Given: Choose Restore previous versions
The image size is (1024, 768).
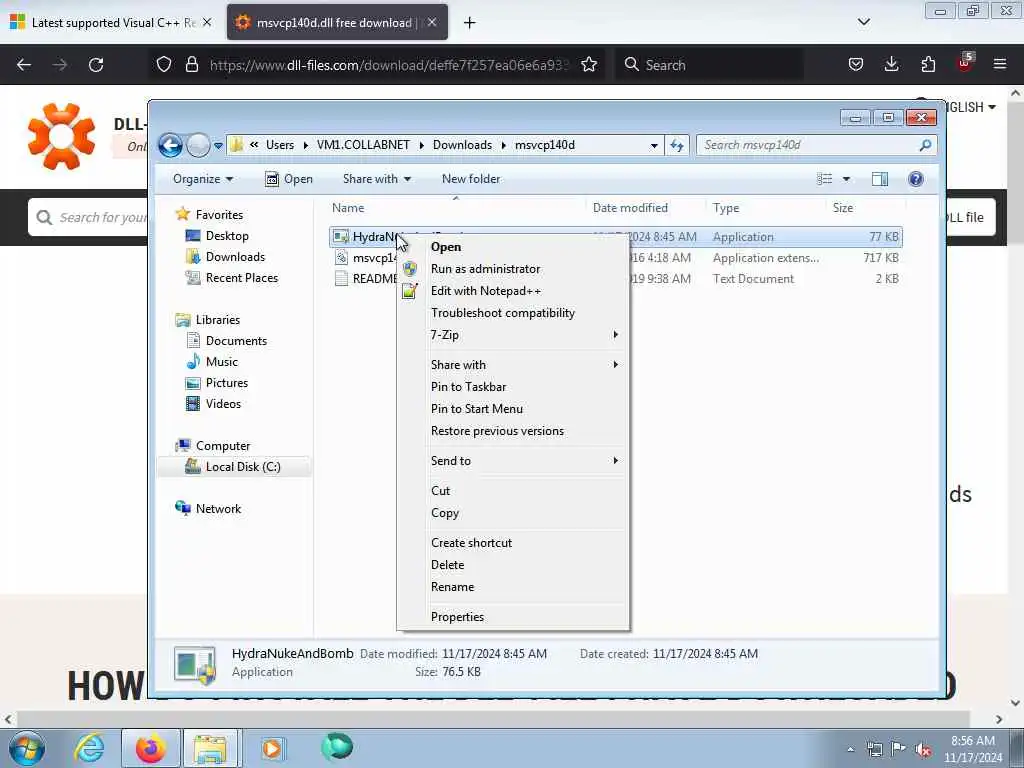Looking at the screenshot, I should click(x=513, y=432).
